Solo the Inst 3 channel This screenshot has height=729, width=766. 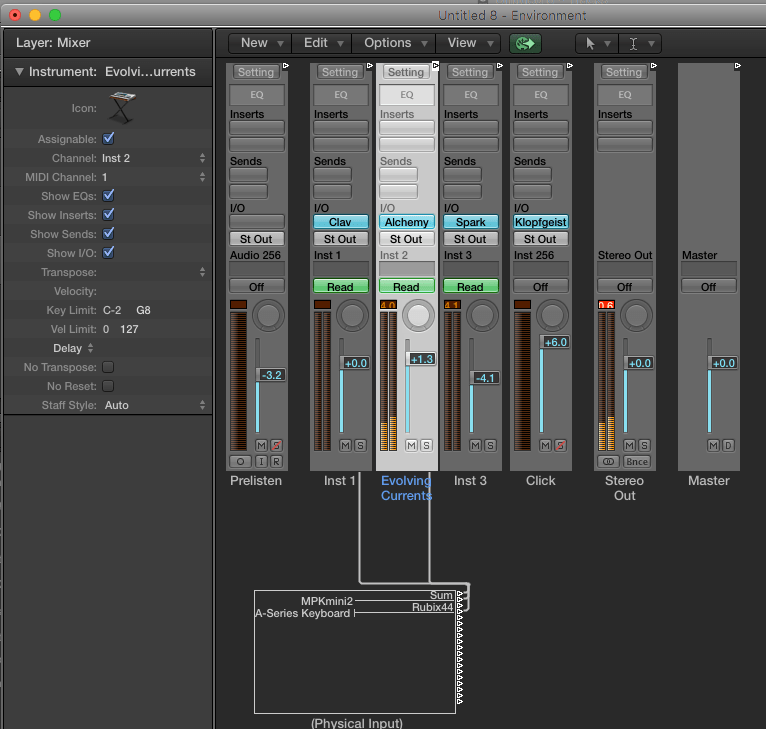pyautogui.click(x=490, y=445)
